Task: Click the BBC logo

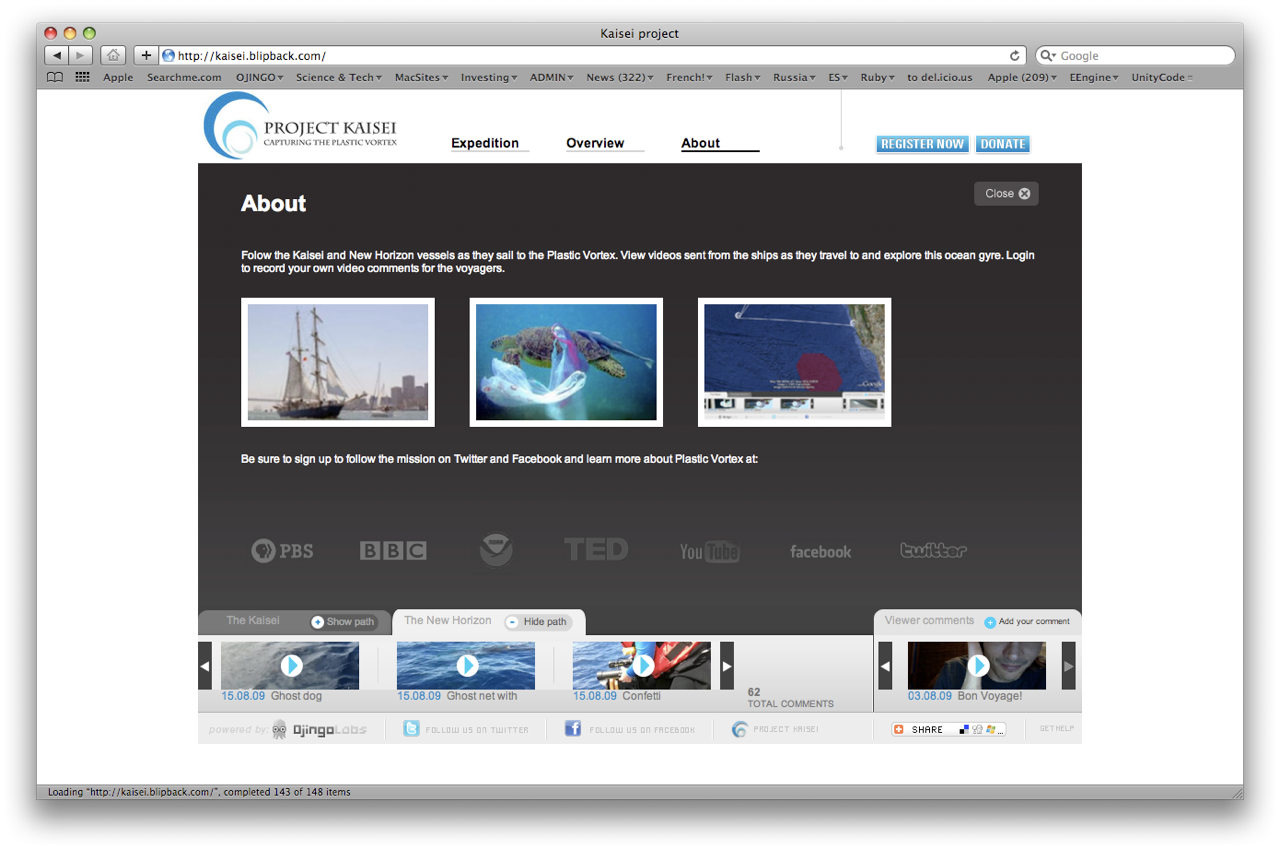Action: click(393, 550)
